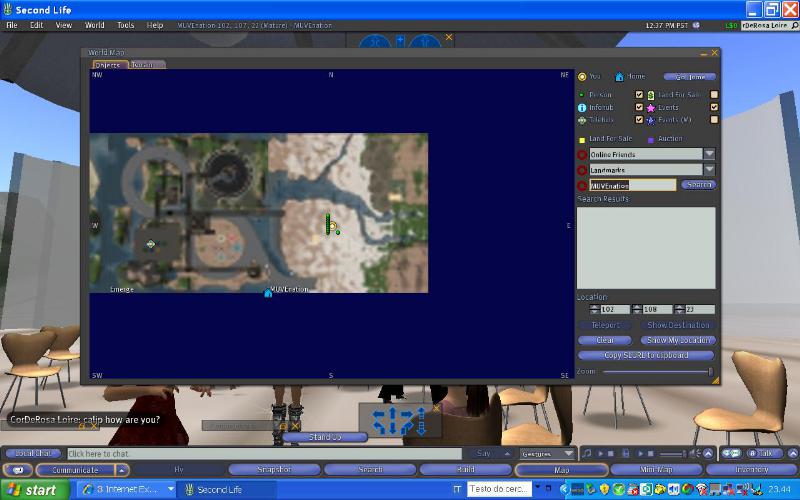Click the chat bubble icon beside Communicate
The image size is (800, 500).
click(x=18, y=470)
